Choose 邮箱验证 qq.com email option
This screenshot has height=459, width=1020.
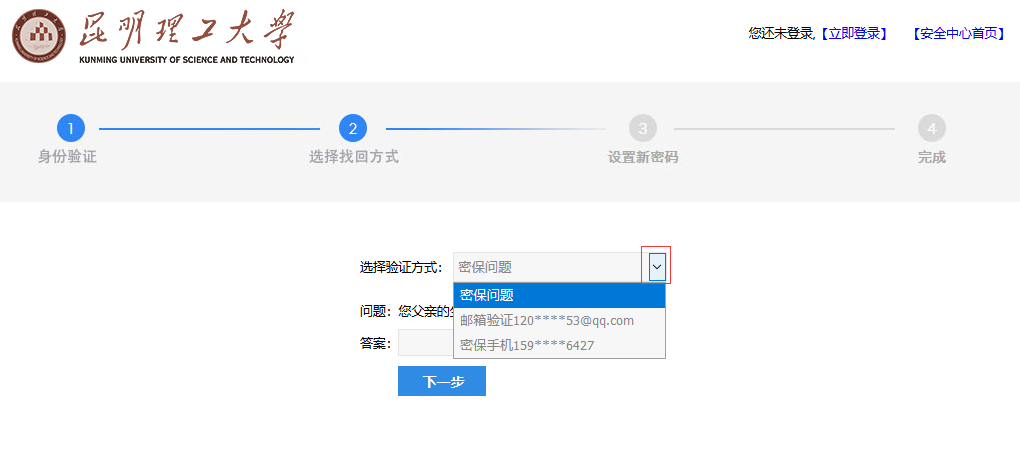pos(559,321)
